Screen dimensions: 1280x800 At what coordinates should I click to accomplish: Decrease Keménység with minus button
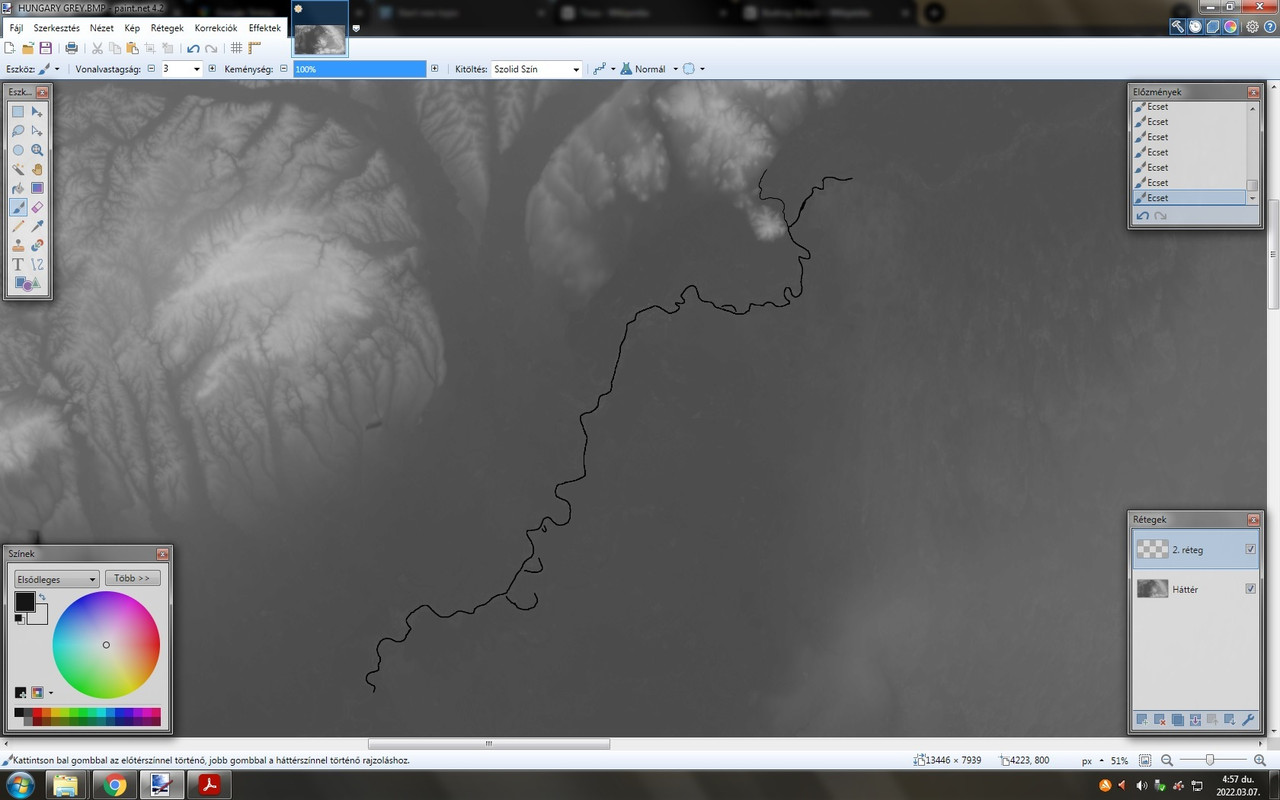(283, 69)
